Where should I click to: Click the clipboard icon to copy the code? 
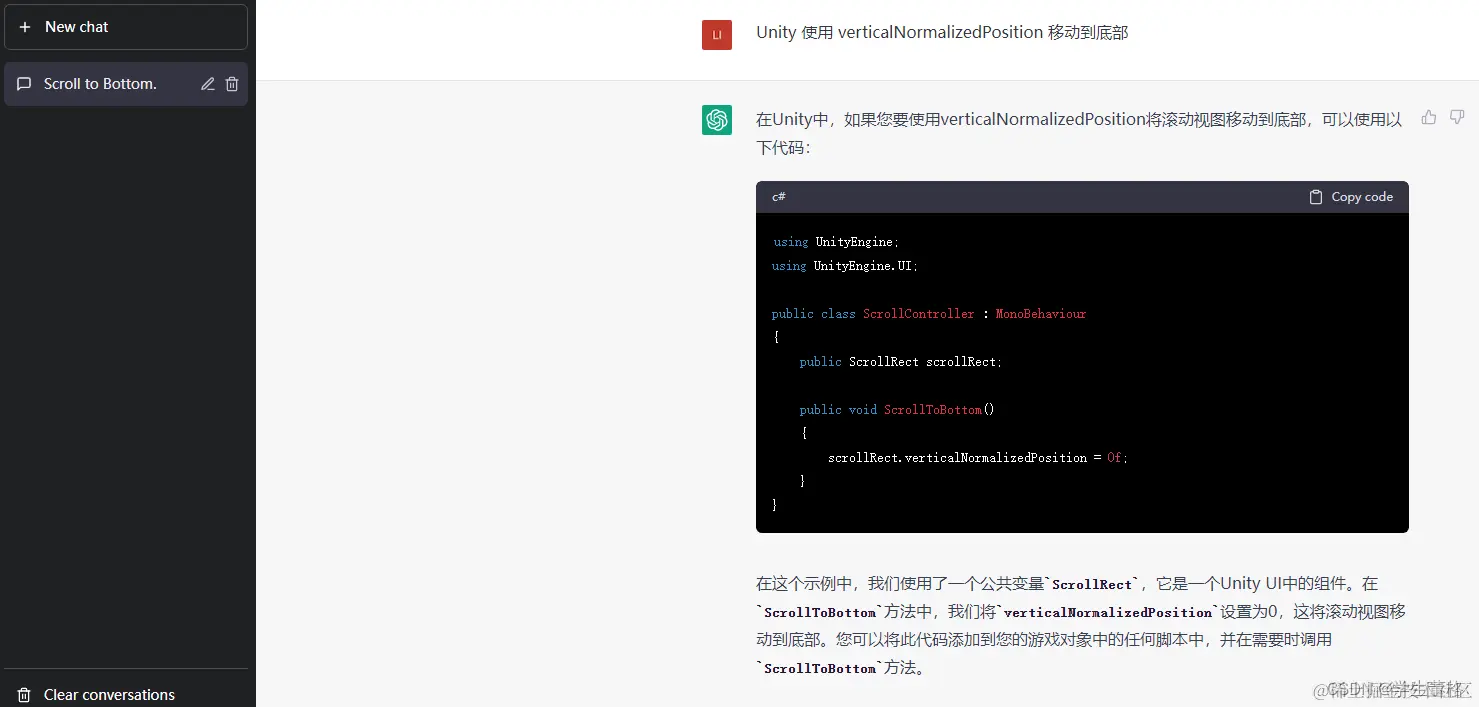1316,196
